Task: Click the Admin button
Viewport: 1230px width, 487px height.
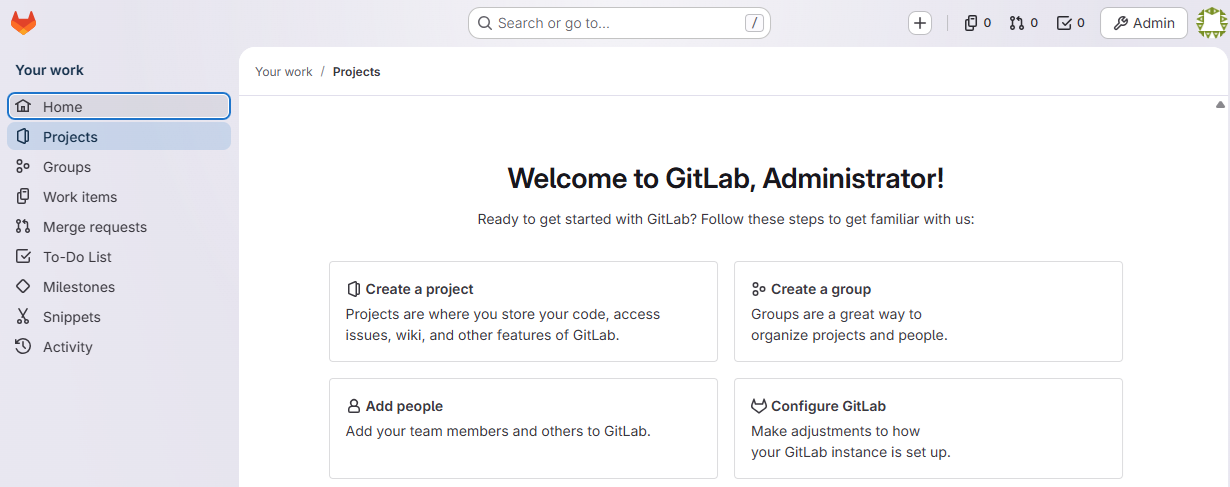Action: point(1144,23)
